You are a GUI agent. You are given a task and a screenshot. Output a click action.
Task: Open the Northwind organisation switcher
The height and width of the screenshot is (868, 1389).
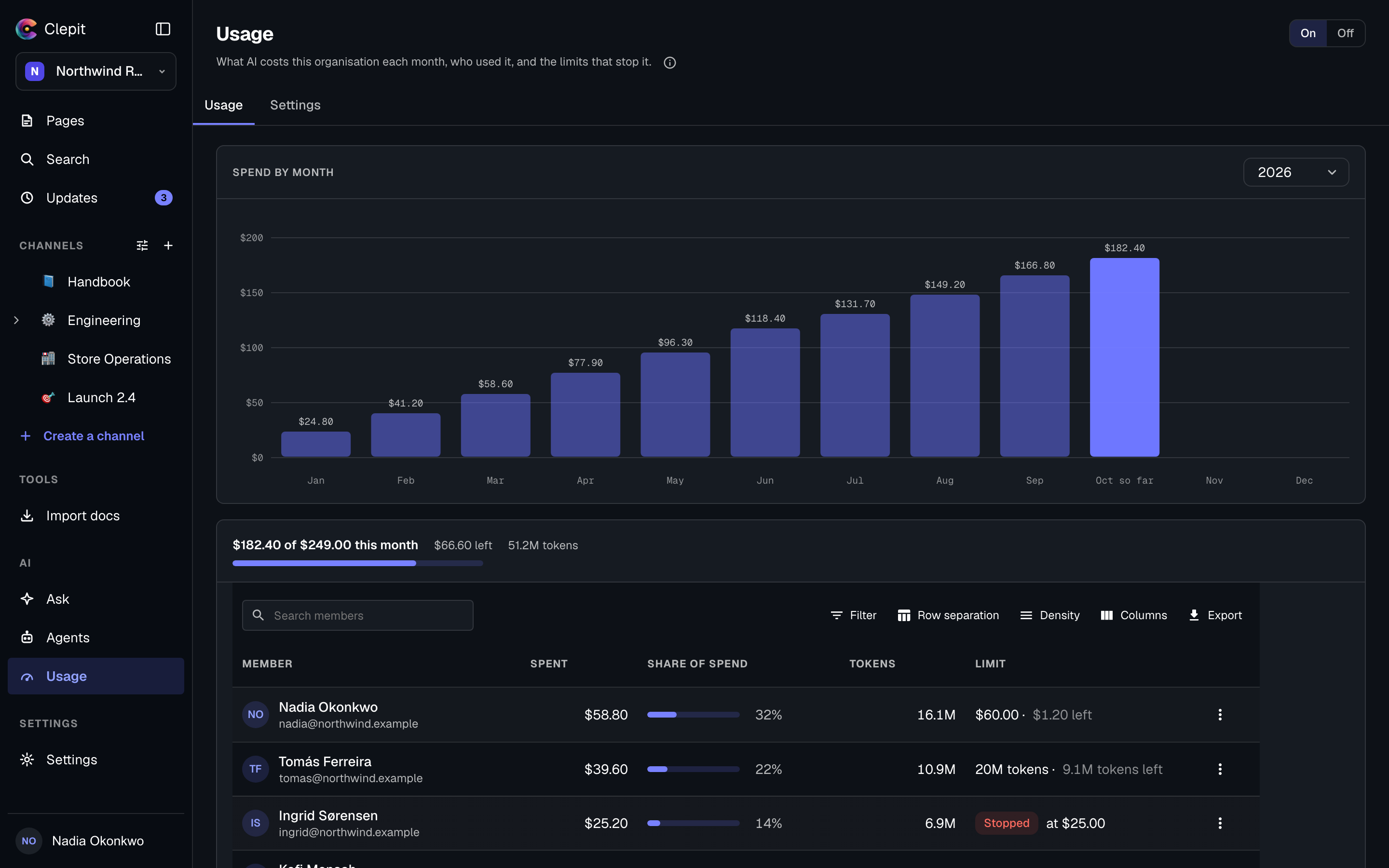click(x=96, y=71)
